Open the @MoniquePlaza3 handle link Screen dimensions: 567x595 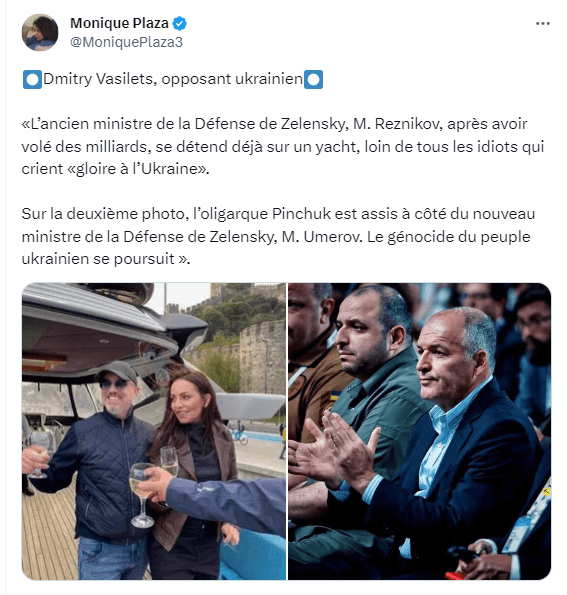126,42
